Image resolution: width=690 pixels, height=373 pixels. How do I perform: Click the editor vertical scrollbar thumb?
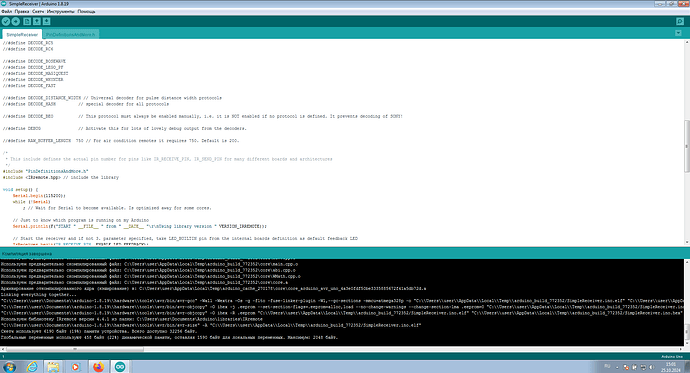pyautogui.click(x=687, y=146)
